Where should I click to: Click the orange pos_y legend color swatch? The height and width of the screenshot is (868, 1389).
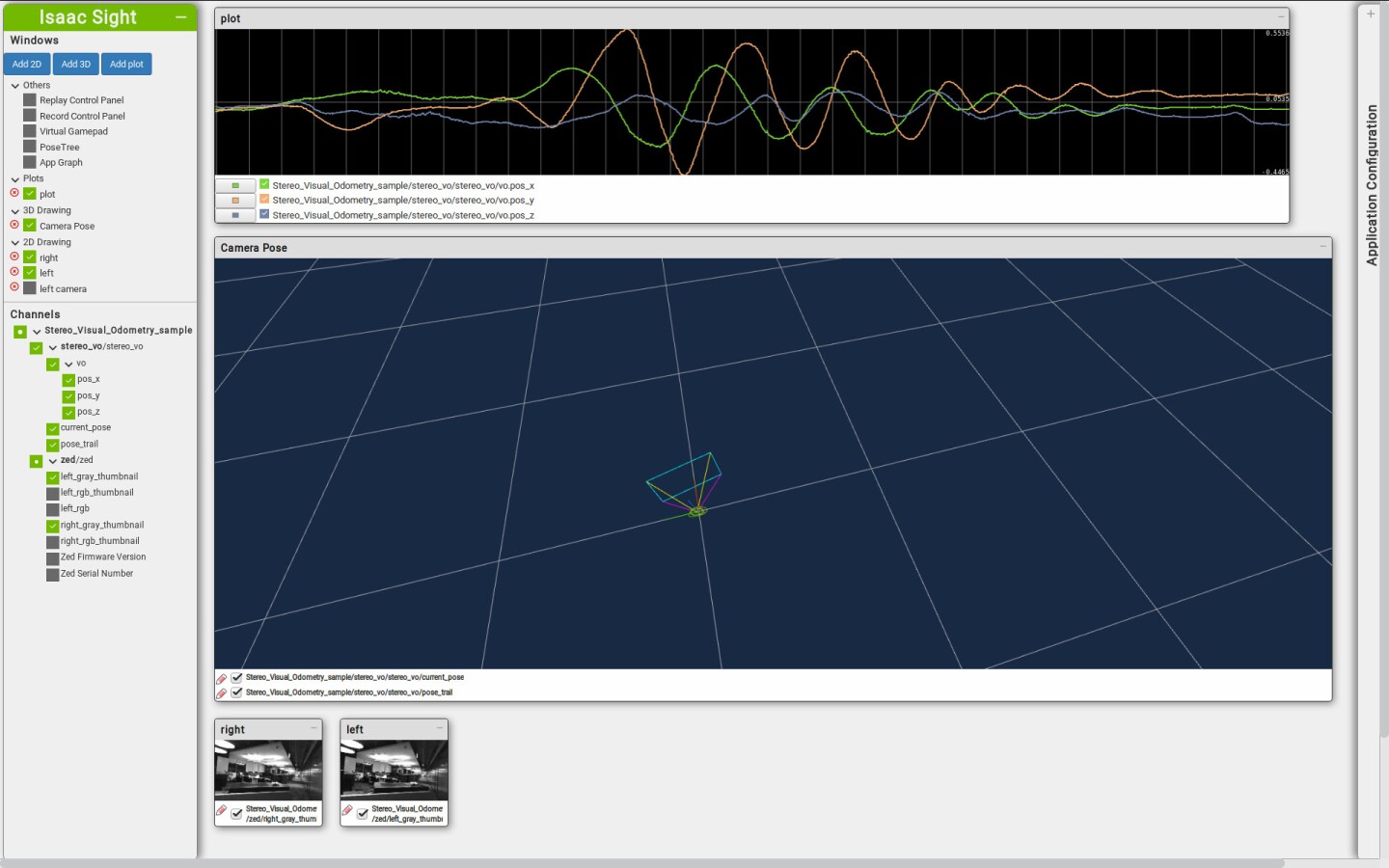coord(234,201)
